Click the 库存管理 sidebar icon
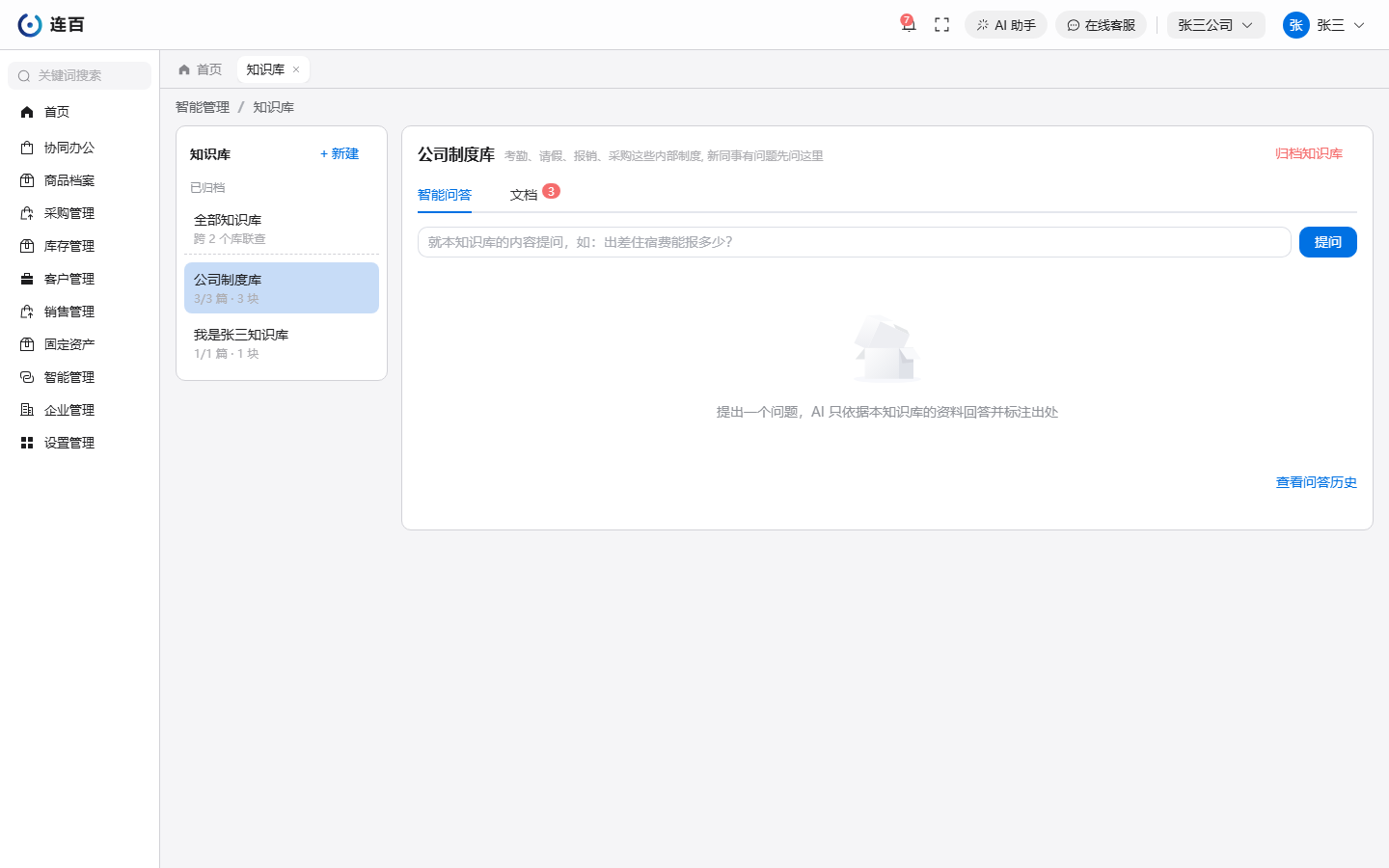The height and width of the screenshot is (868, 1389). coord(27,246)
